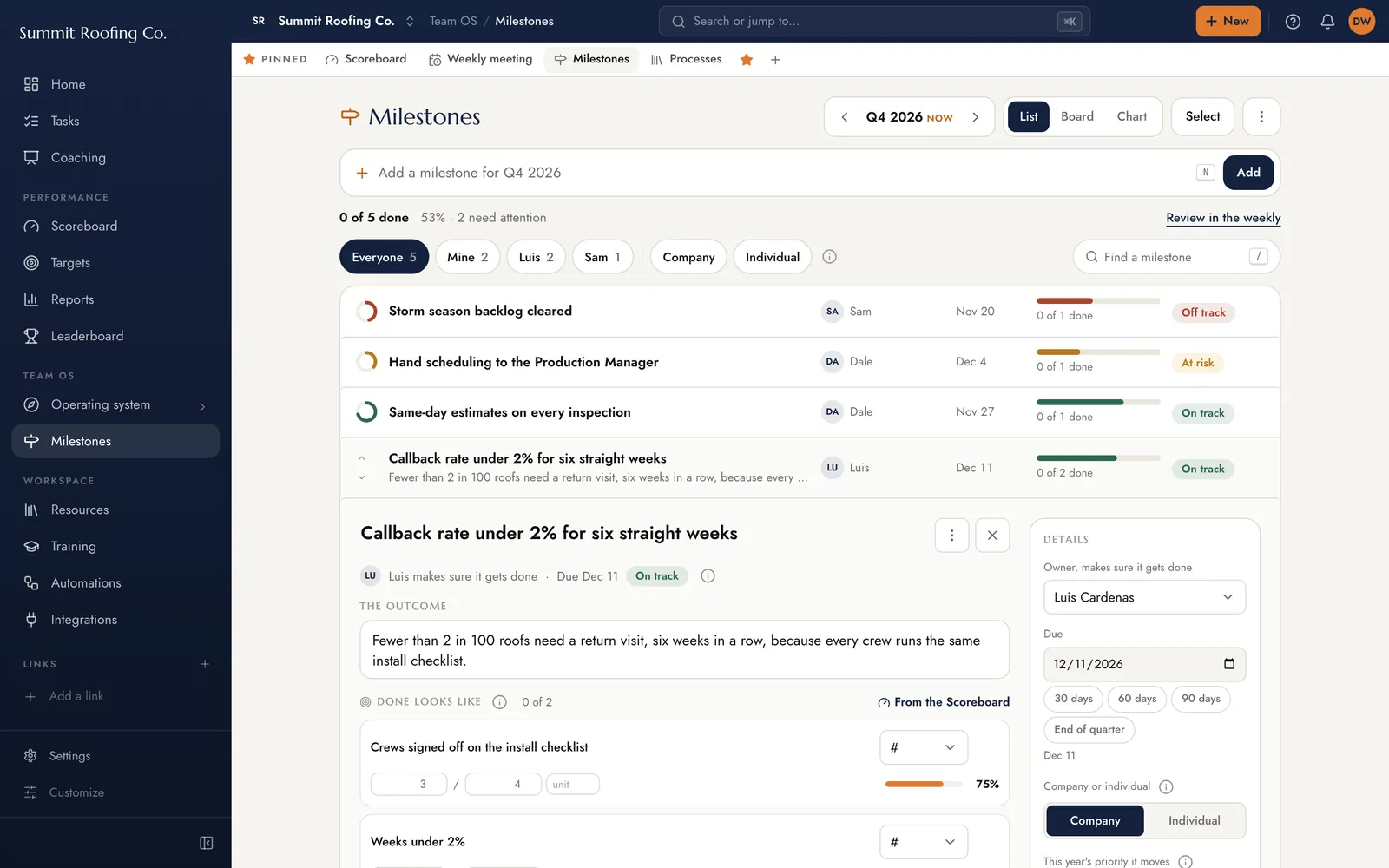Expand Operating system sidebar item
Screen dimensions: 1389x868
click(202, 406)
